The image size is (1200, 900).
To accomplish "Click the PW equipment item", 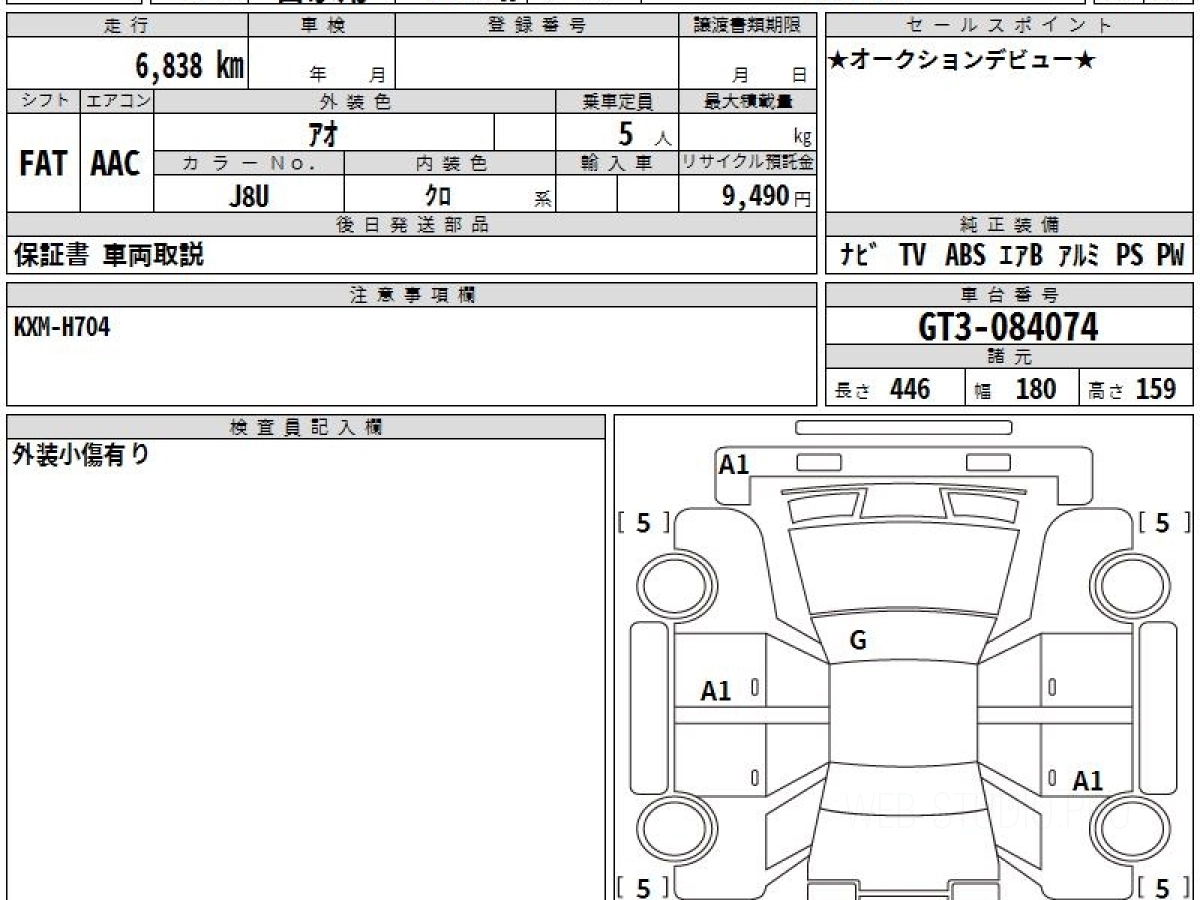I will tap(1171, 256).
